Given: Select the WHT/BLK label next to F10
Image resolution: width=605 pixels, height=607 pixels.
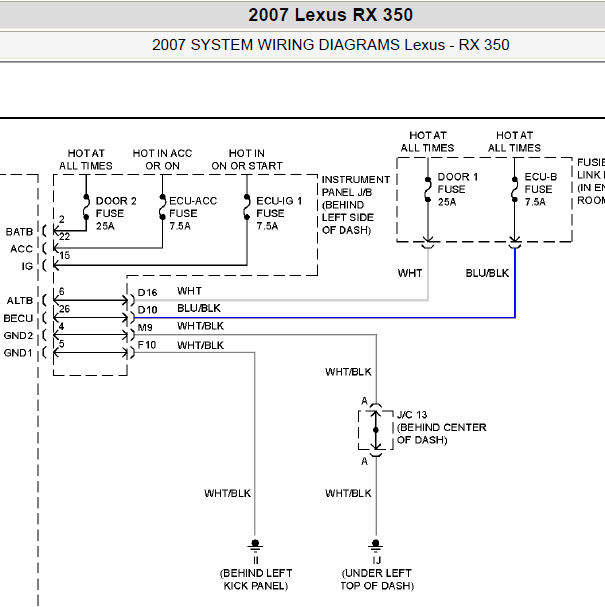Looking at the screenshot, I should pos(201,345).
